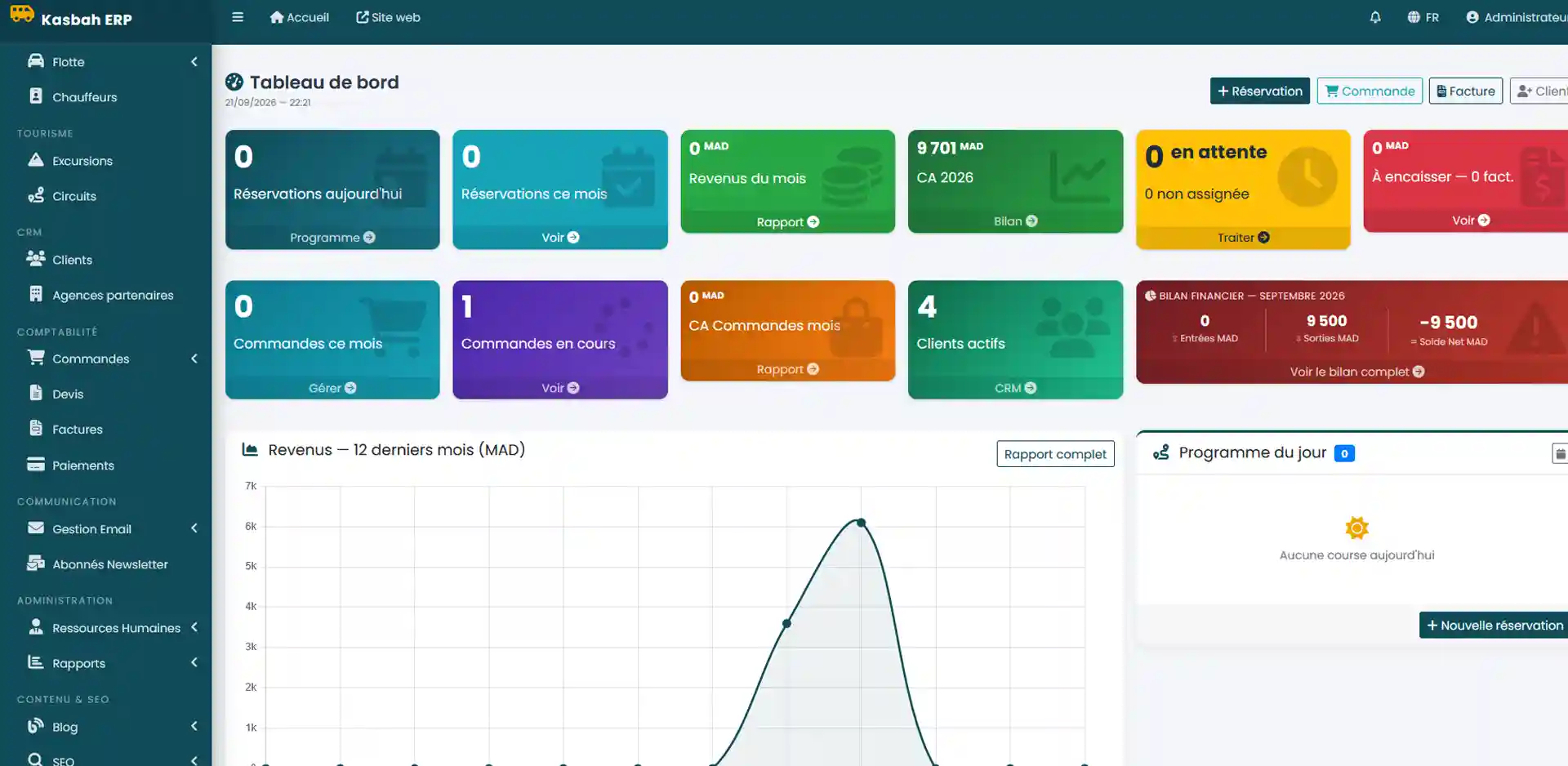Open the notifications bell icon
Viewport: 1568px width, 766px height.
[1375, 17]
